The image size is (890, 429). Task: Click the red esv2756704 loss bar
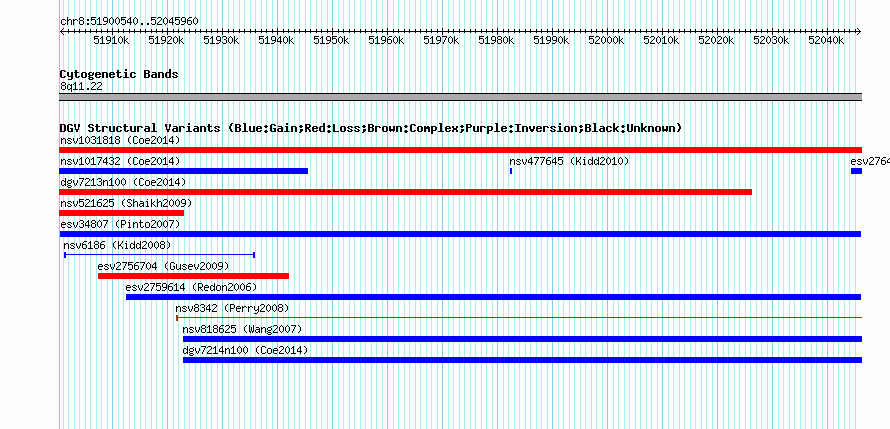pyautogui.click(x=194, y=276)
